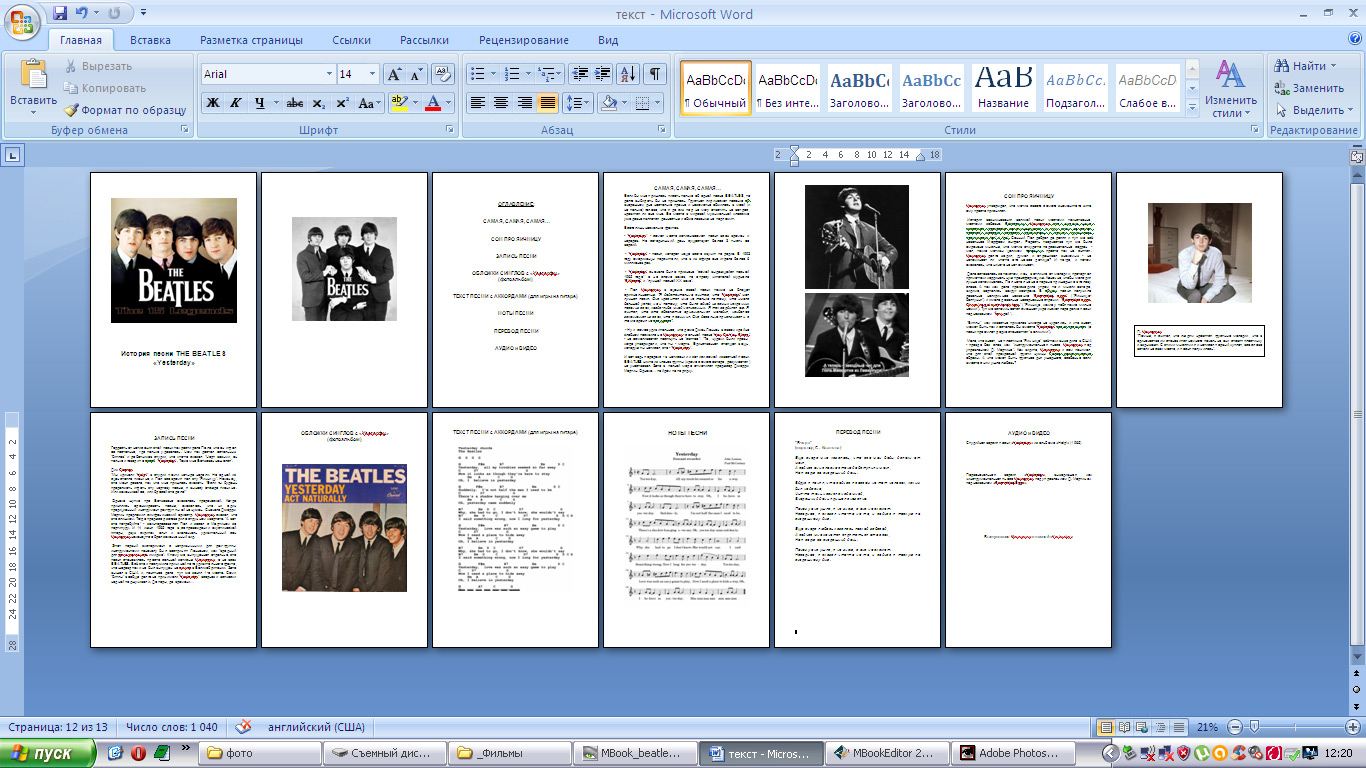1366x768 pixels.
Task: Open the Ссылки tab
Action: (x=351, y=40)
